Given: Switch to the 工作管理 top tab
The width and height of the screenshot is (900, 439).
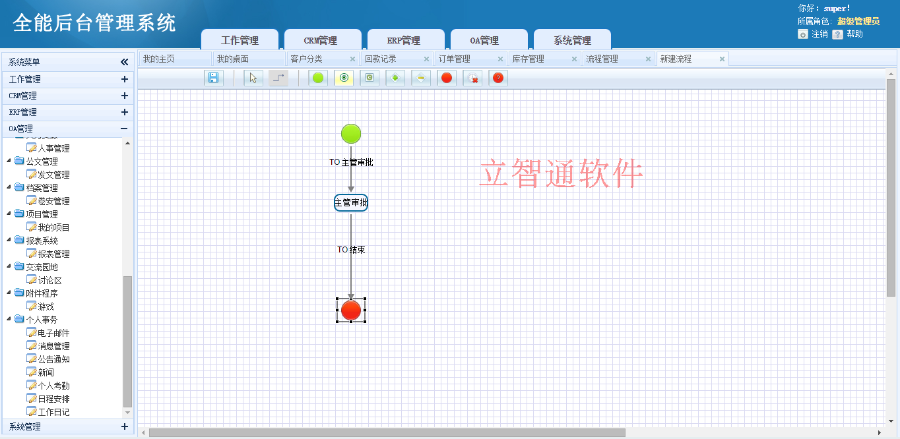Looking at the screenshot, I should tap(240, 40).
